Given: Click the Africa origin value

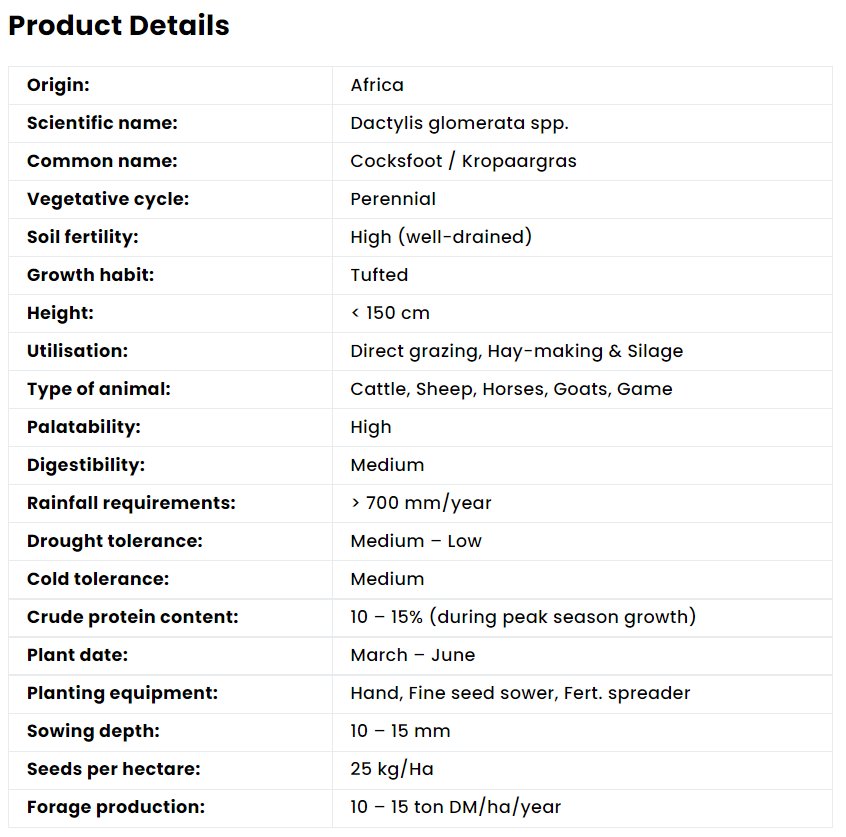Looking at the screenshot, I should pyautogui.click(x=377, y=85).
